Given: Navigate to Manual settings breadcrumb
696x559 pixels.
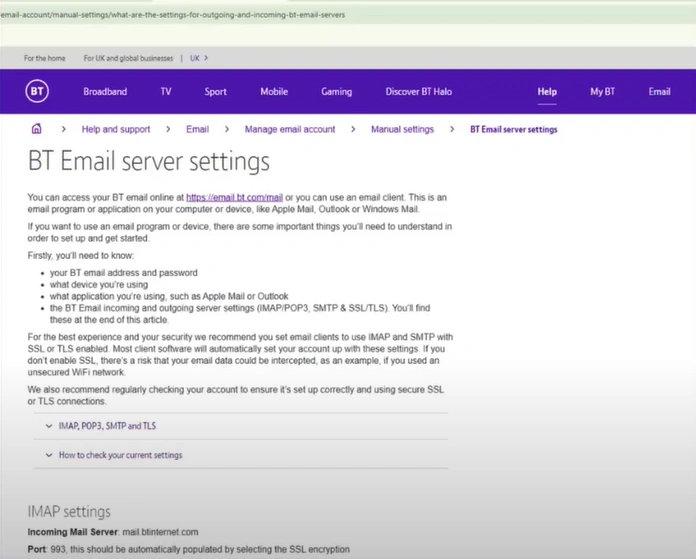Looking at the screenshot, I should 402,129.
